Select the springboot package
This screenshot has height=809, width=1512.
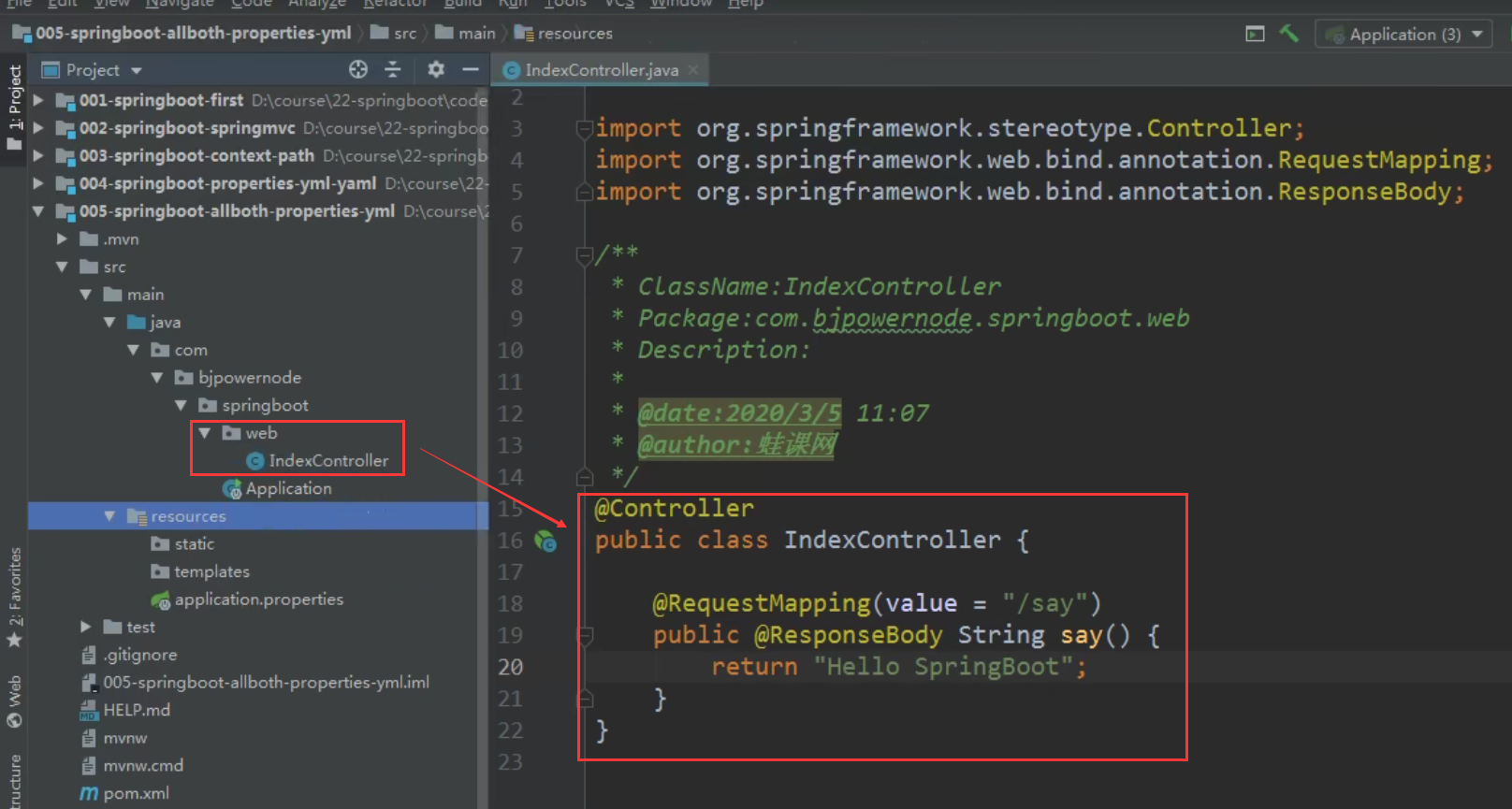tap(254, 406)
